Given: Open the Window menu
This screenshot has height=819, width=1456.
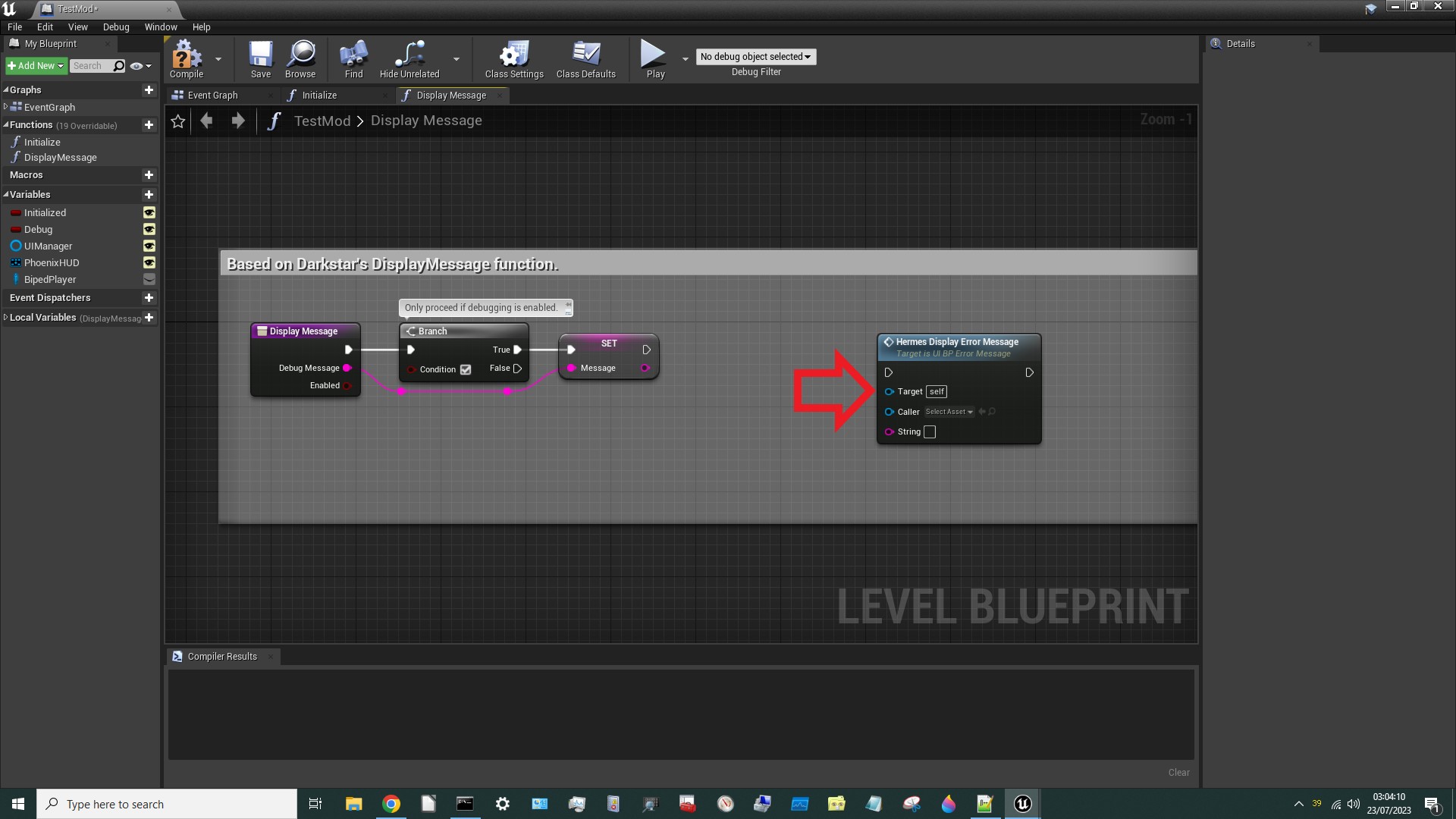Looking at the screenshot, I should [161, 27].
